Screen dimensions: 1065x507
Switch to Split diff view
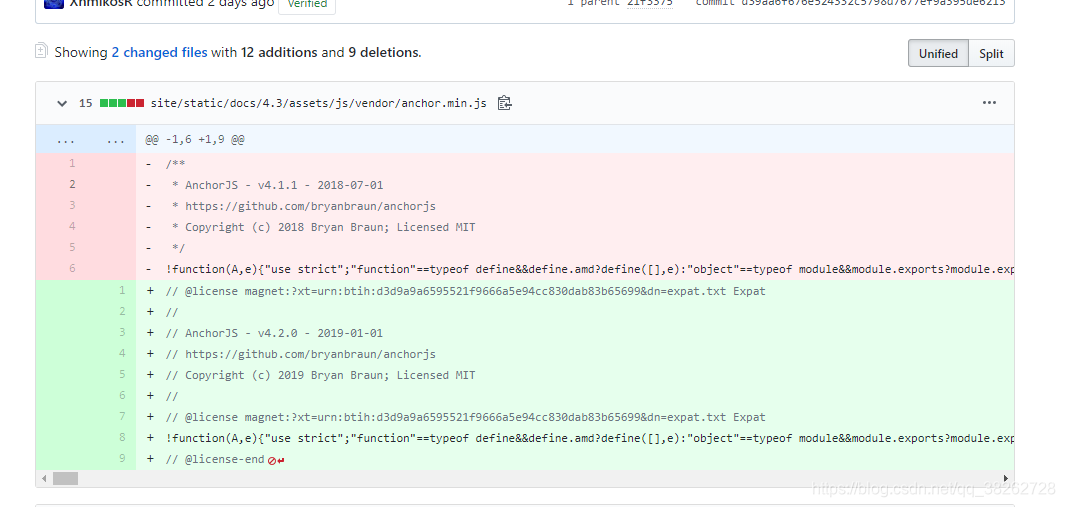[x=991, y=54]
